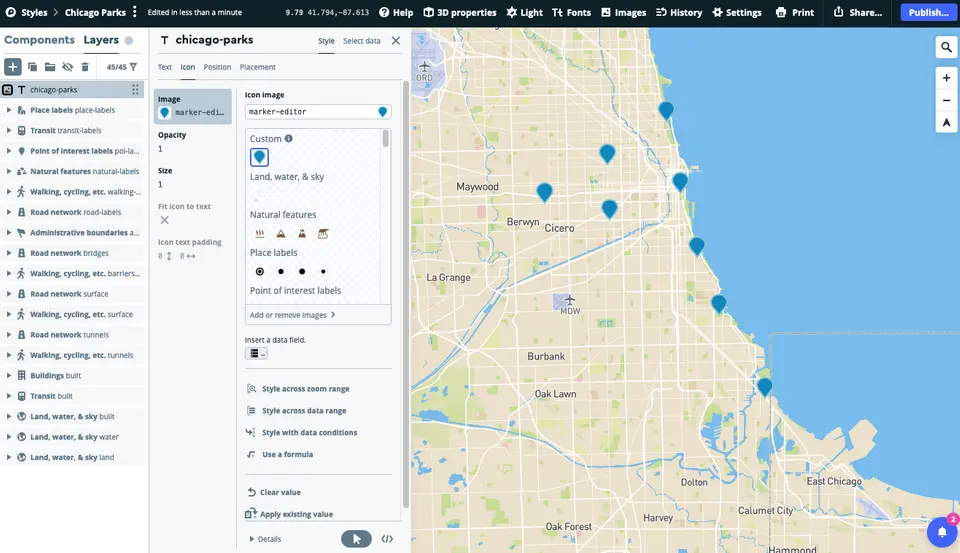Click the Publish button
This screenshot has height=553, width=960.
(929, 13)
